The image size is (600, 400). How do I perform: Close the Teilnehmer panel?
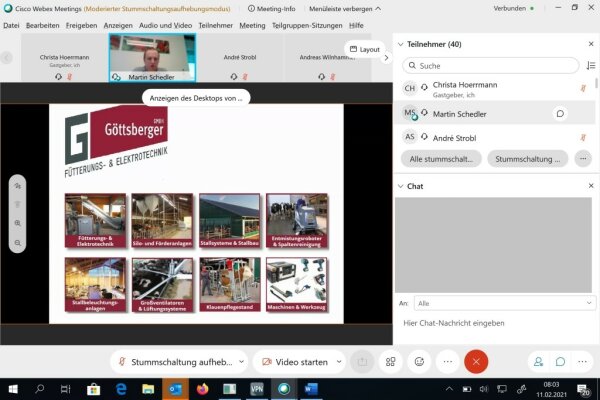(591, 44)
